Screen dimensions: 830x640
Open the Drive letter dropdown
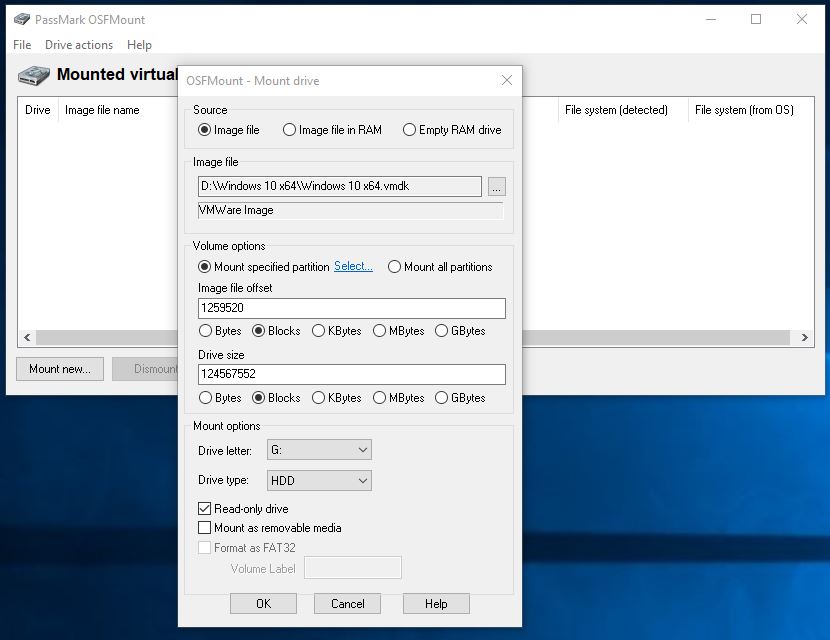[319, 450]
